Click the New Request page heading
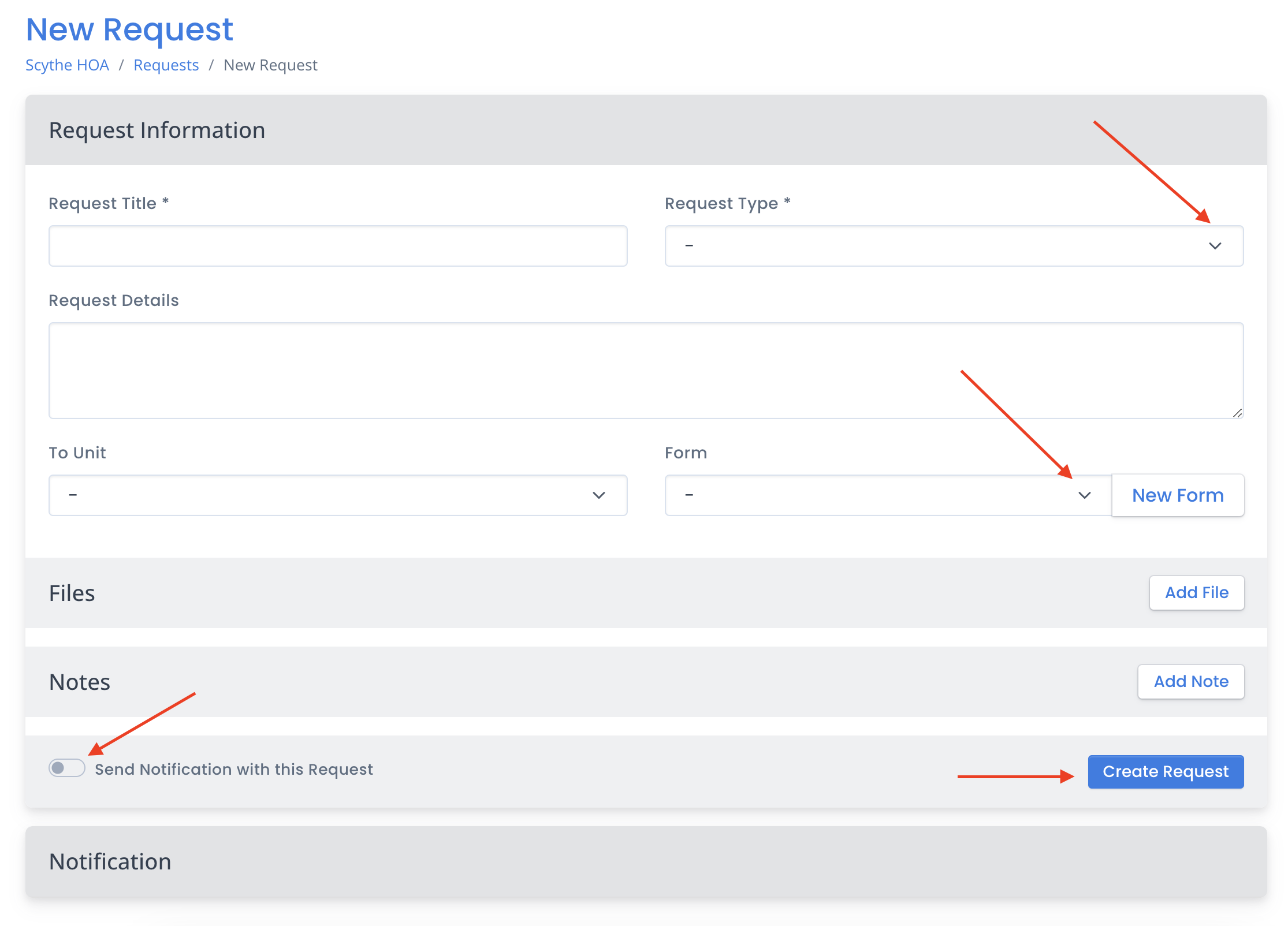 point(129,29)
